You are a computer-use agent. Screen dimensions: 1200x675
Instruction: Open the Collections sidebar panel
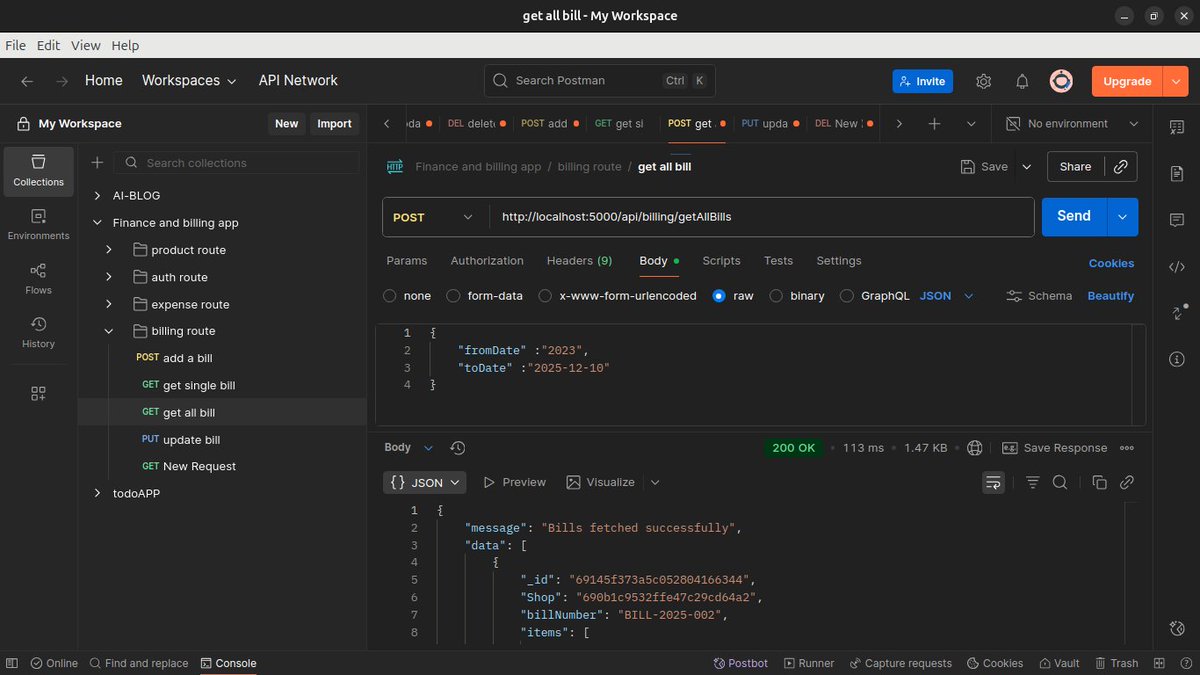coord(38,171)
